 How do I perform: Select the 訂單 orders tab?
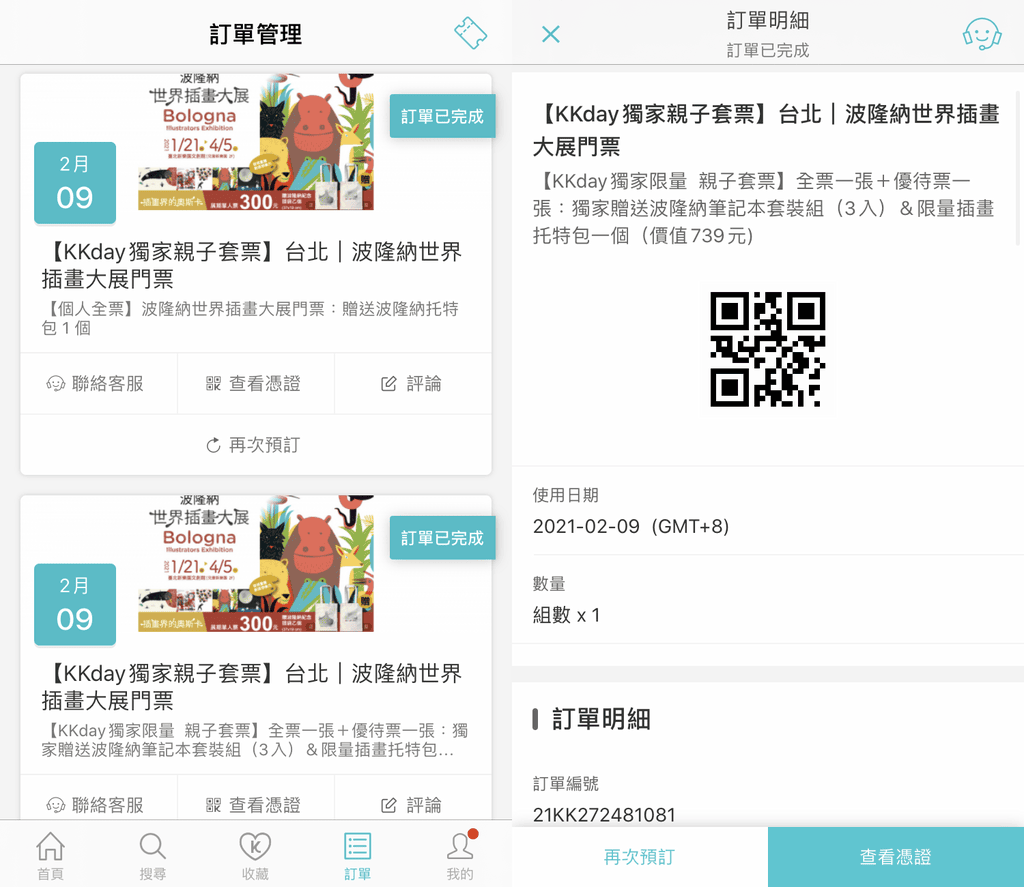click(357, 856)
